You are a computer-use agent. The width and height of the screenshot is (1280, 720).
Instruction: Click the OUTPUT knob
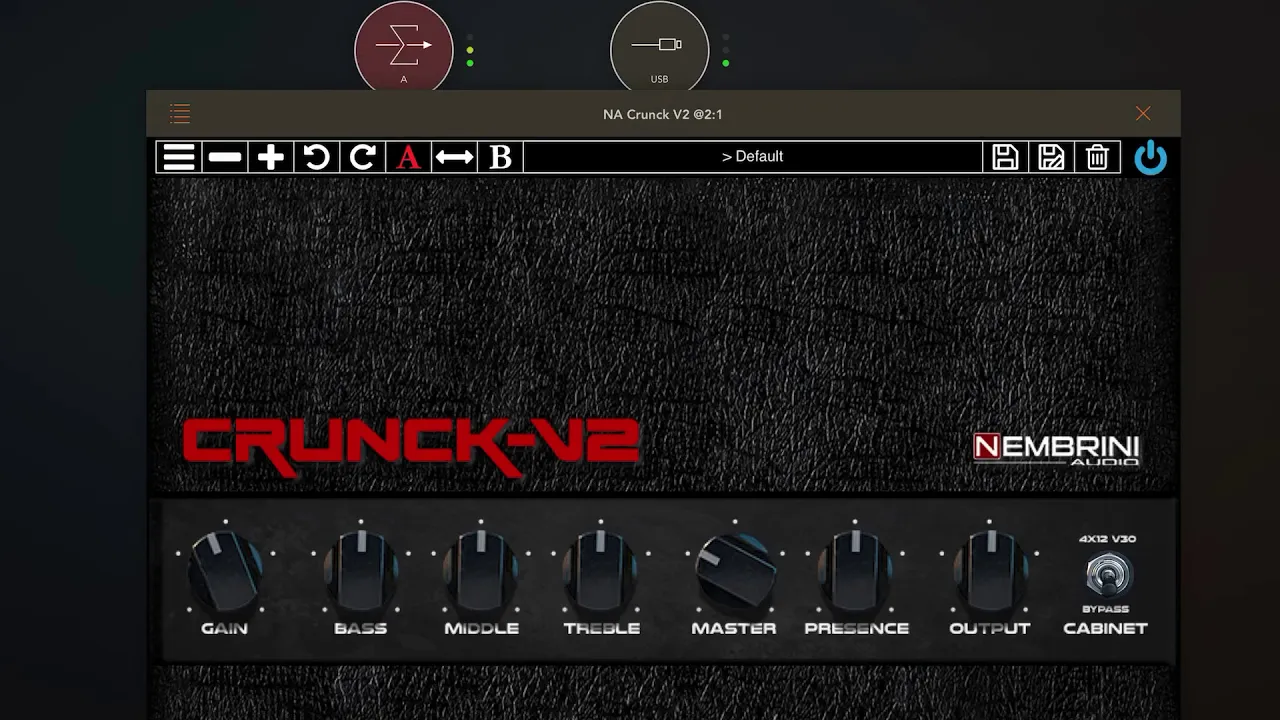click(990, 571)
